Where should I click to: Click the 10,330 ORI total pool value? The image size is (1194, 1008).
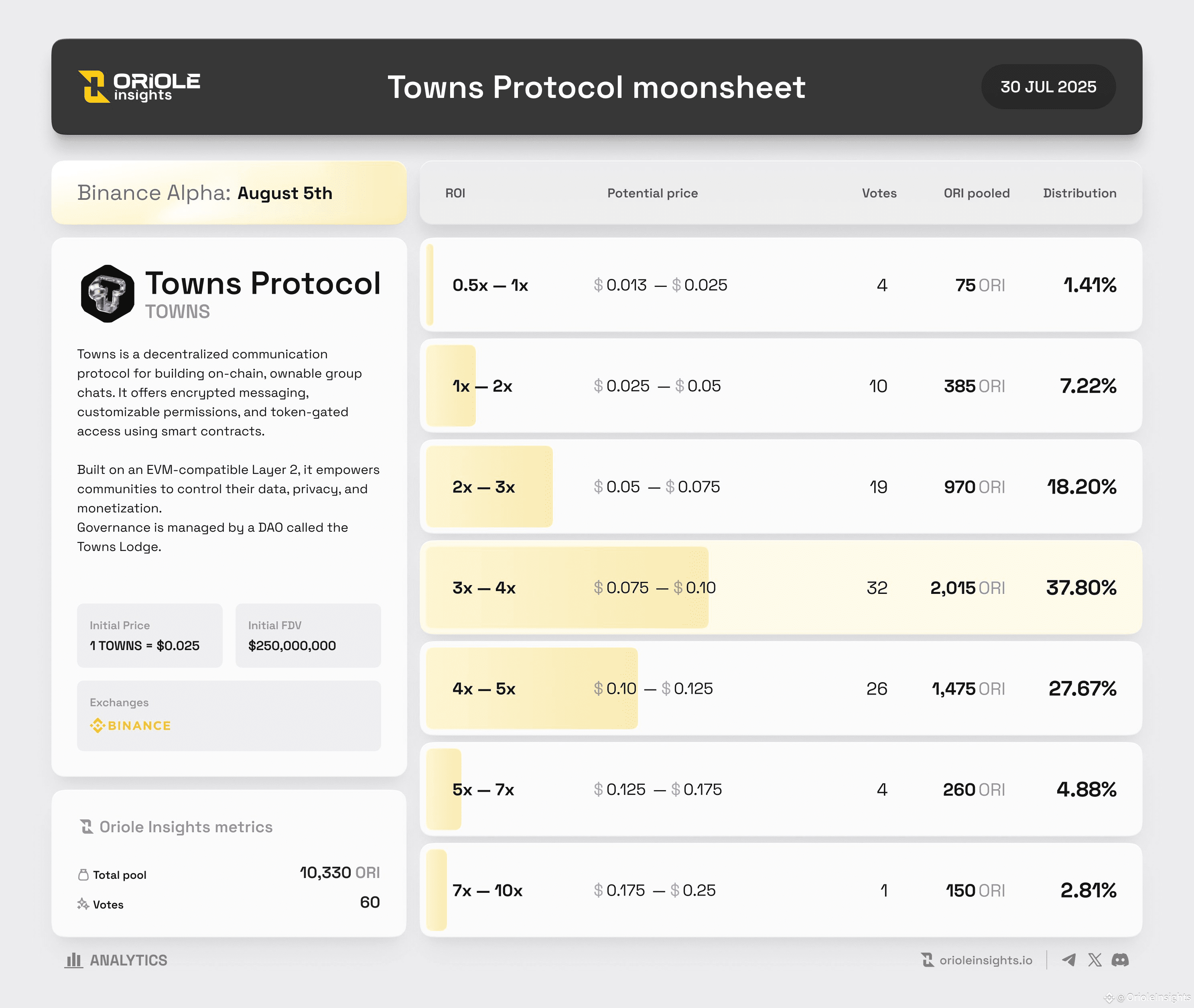tap(340, 873)
